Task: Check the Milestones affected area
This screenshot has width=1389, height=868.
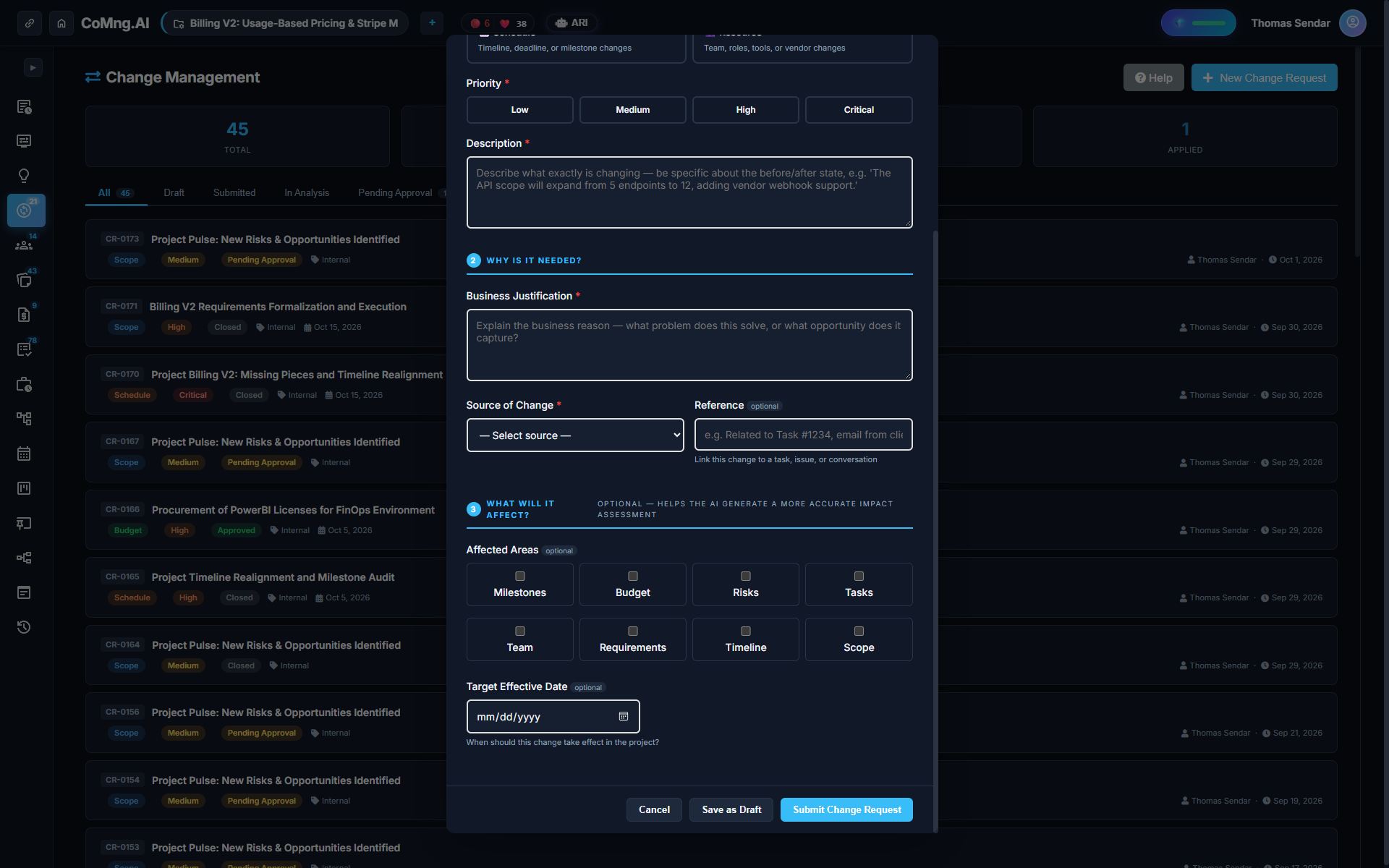Action: pyautogui.click(x=519, y=576)
